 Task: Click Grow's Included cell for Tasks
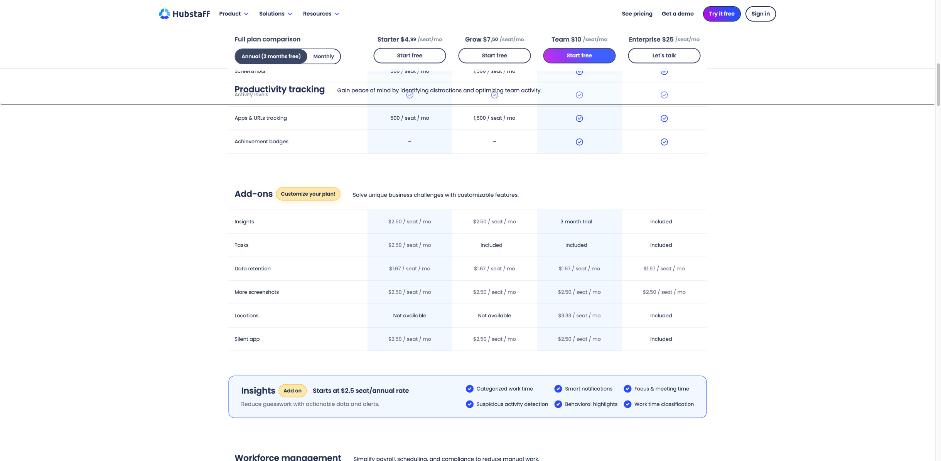491,245
